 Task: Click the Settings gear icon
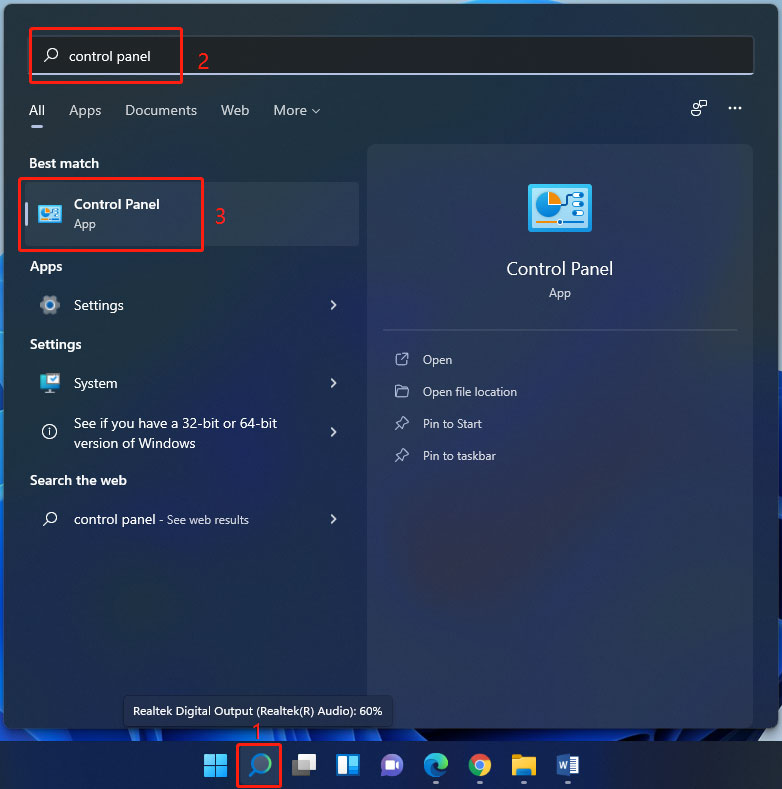50,305
